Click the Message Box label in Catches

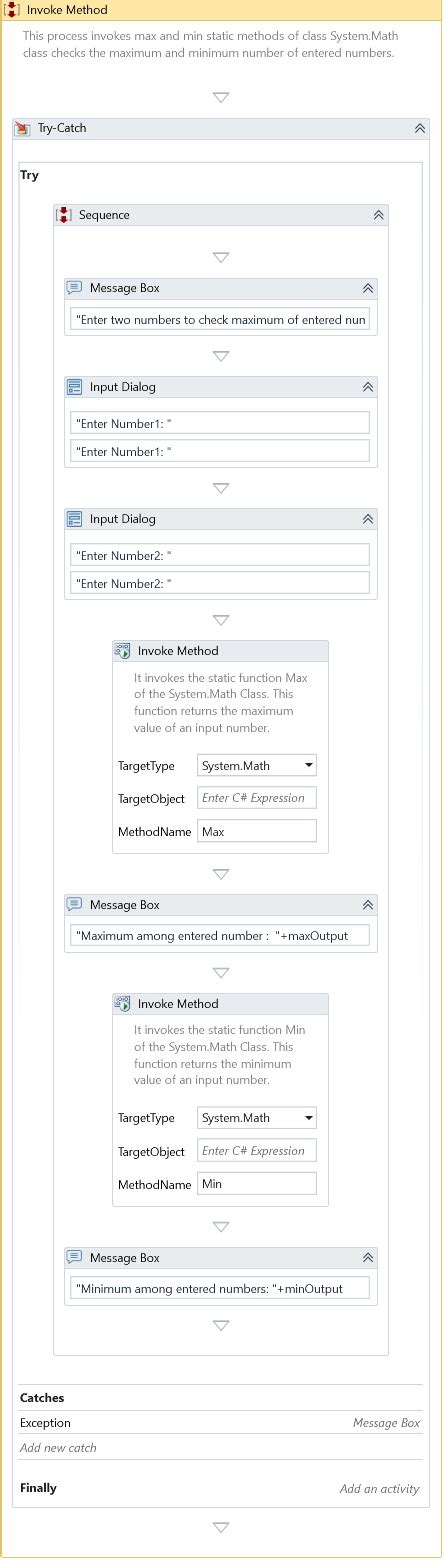click(386, 1423)
